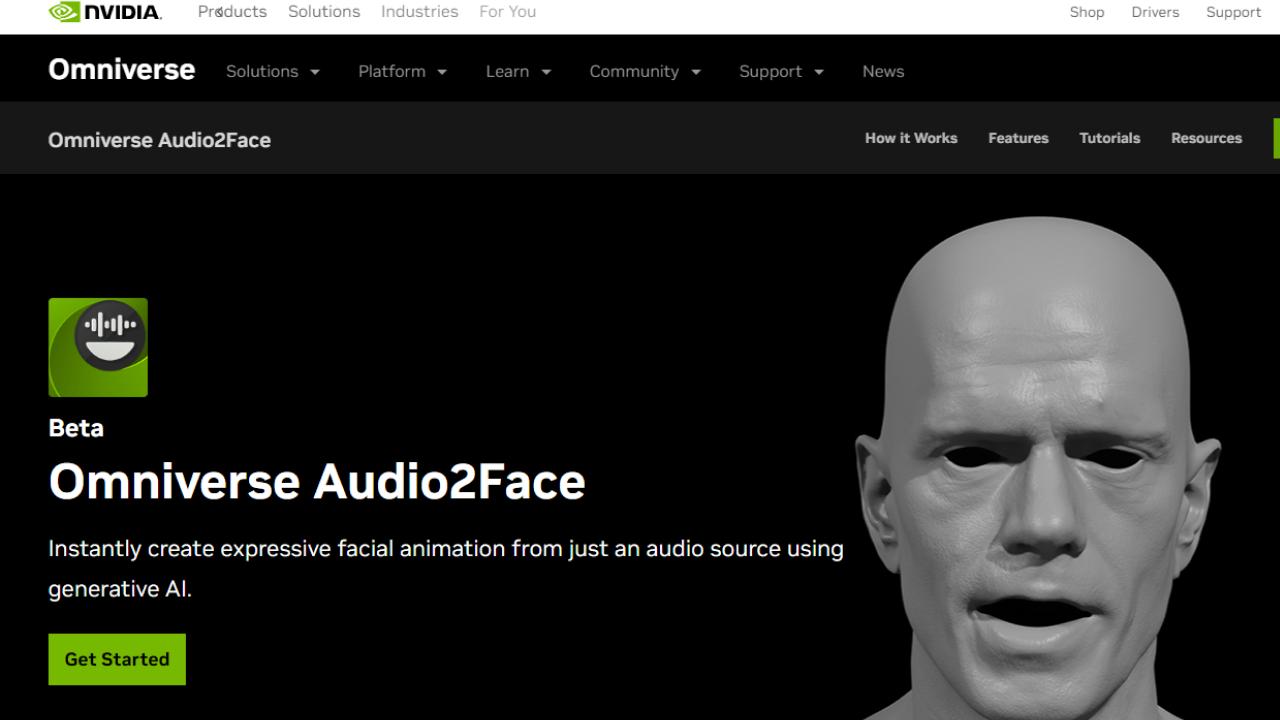Screen dimensions: 1280x720
Task: Open the Products menu
Action: pyautogui.click(x=232, y=12)
